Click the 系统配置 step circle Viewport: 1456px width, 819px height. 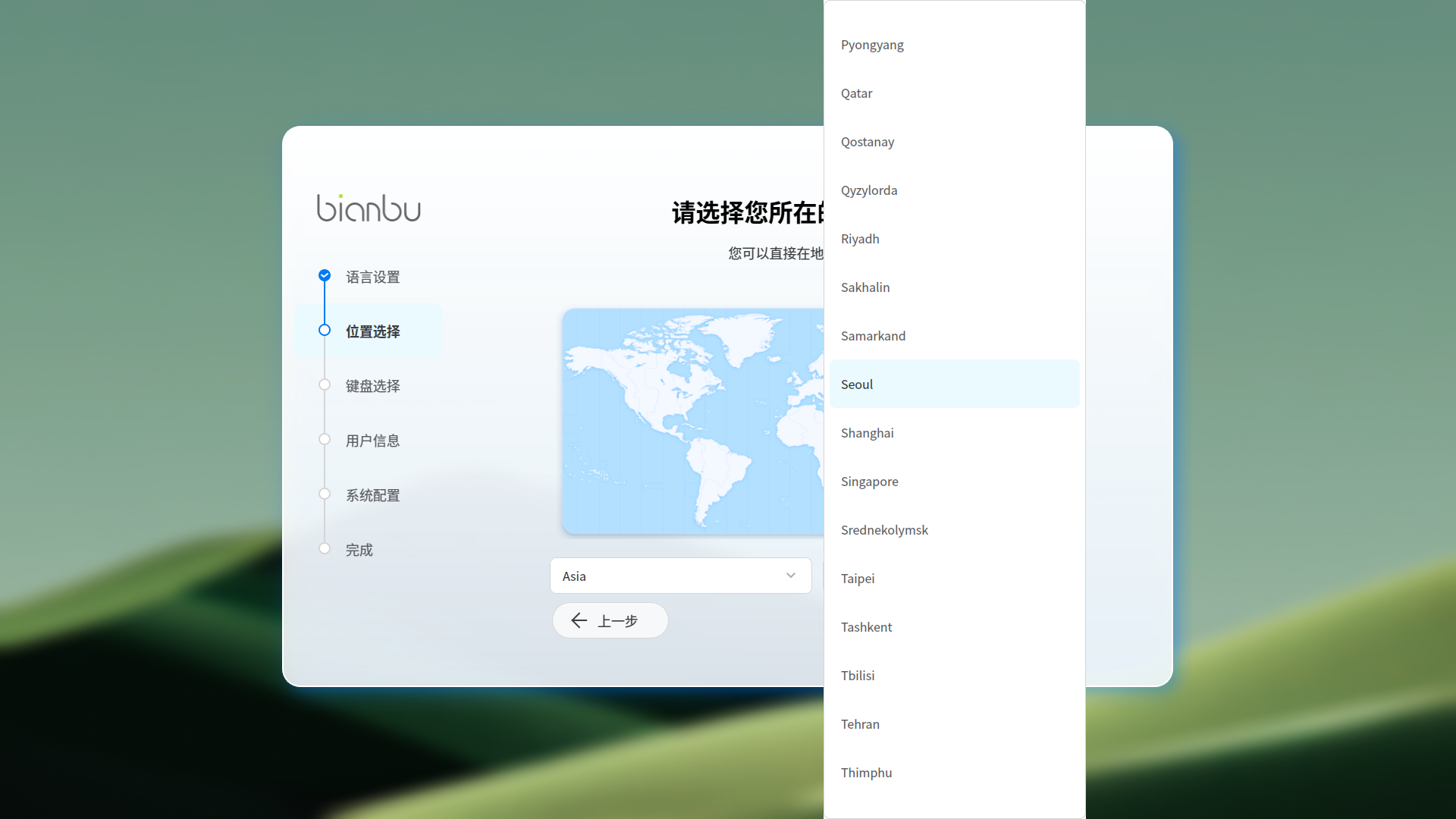(x=325, y=494)
